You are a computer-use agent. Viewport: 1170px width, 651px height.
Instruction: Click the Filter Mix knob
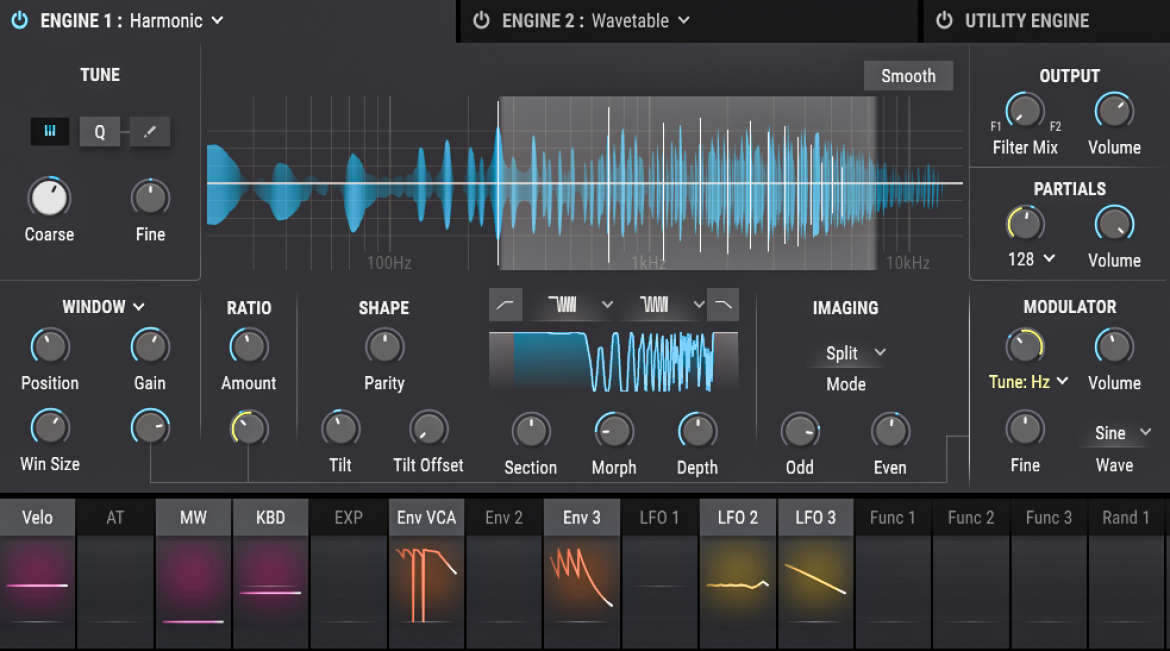pyautogui.click(x=1024, y=110)
